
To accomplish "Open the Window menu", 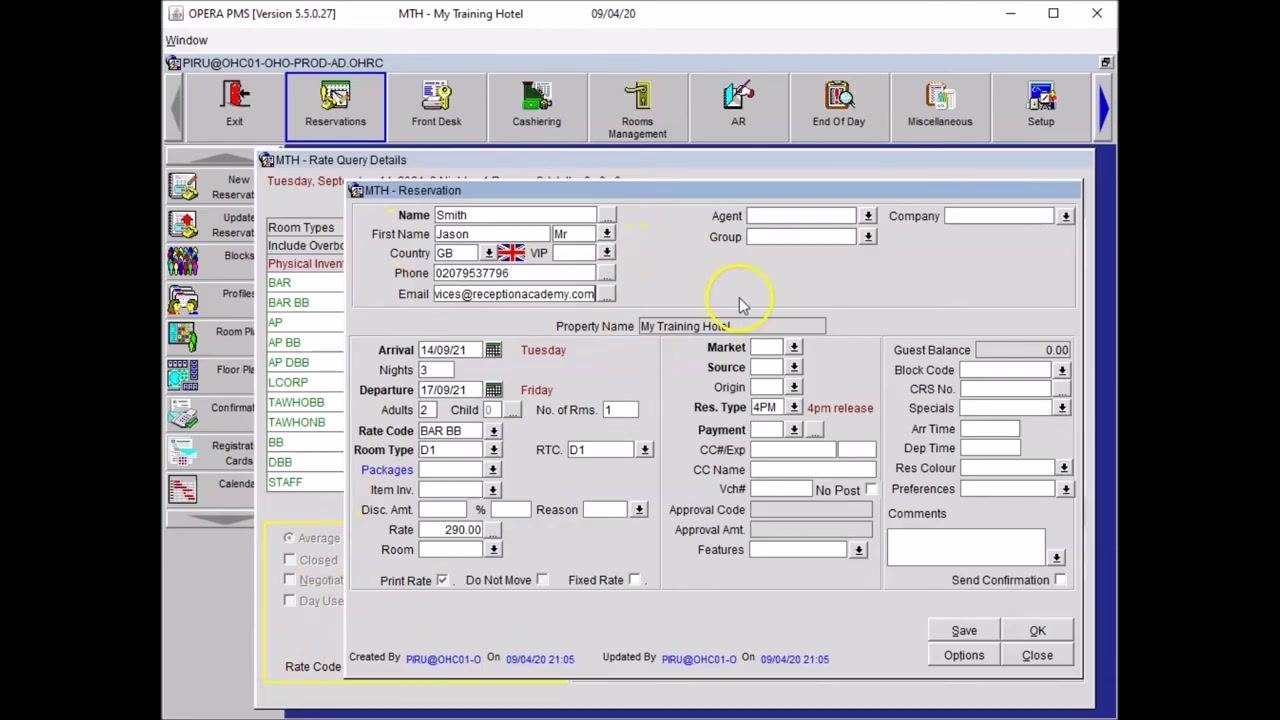I will pos(187,40).
